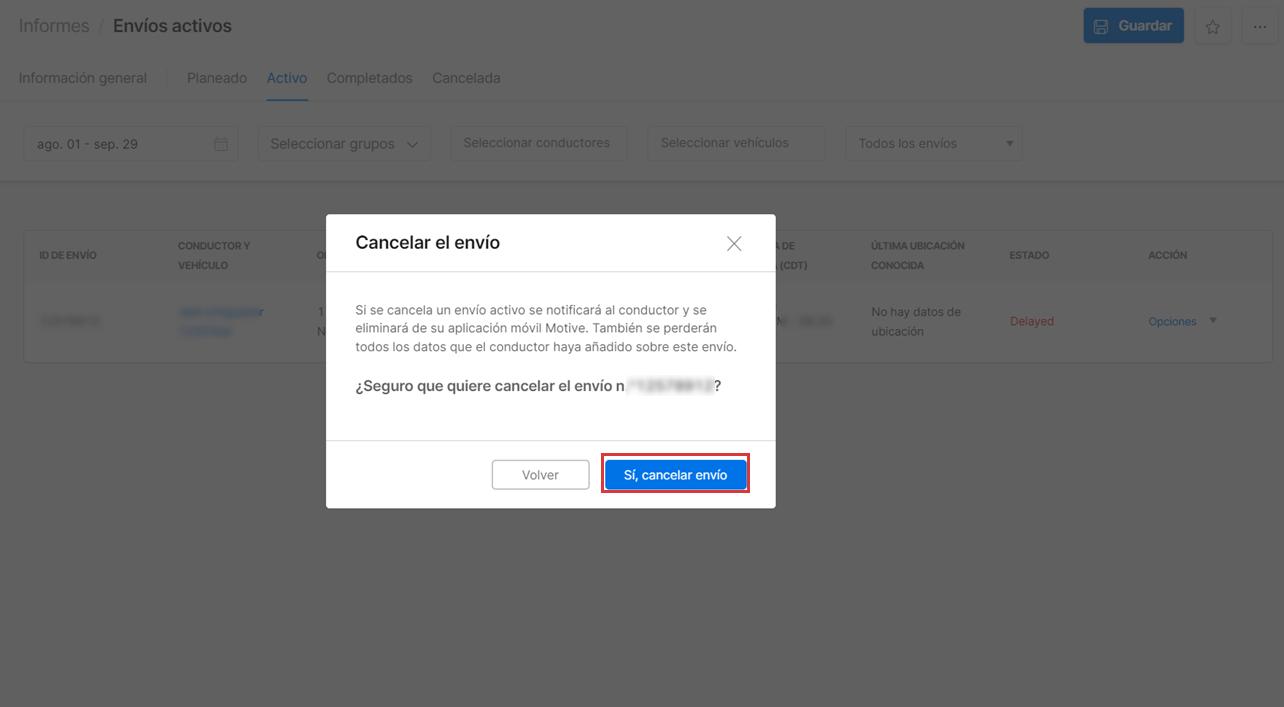Click the ID DE ENVÍO column header
The image size is (1284, 707).
pos(68,255)
